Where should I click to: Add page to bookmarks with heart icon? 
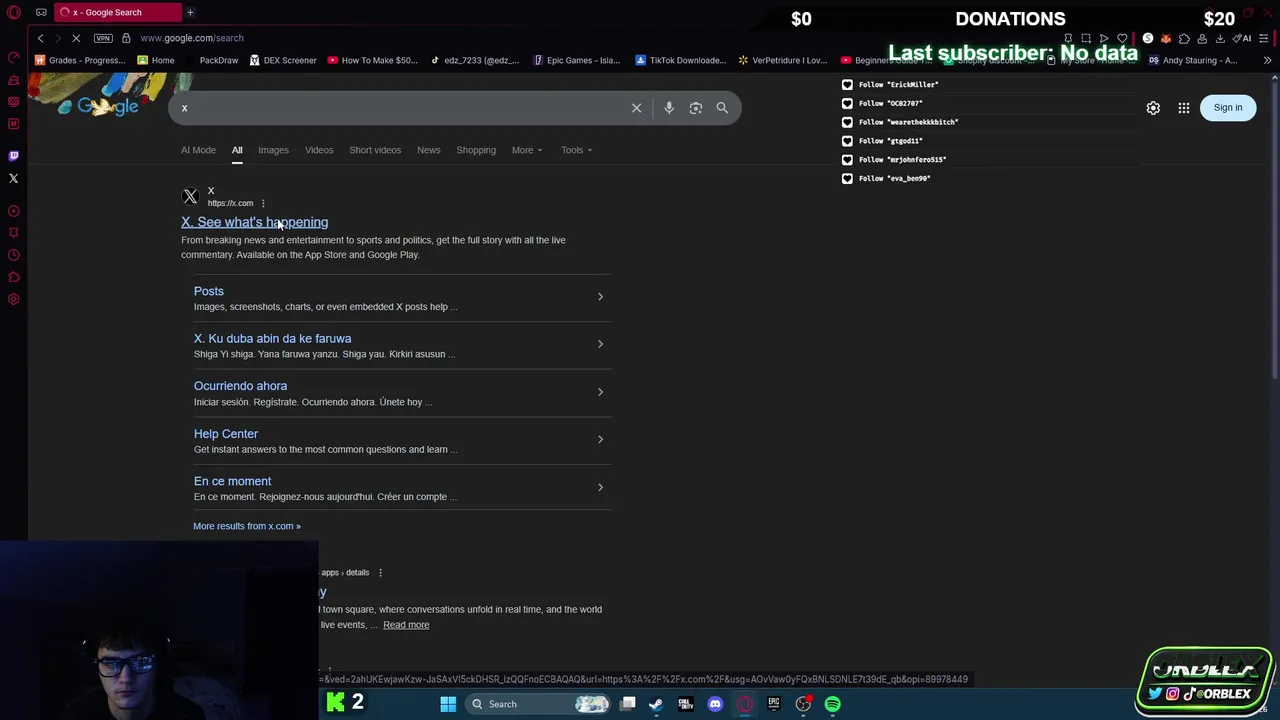pyautogui.click(x=1122, y=38)
